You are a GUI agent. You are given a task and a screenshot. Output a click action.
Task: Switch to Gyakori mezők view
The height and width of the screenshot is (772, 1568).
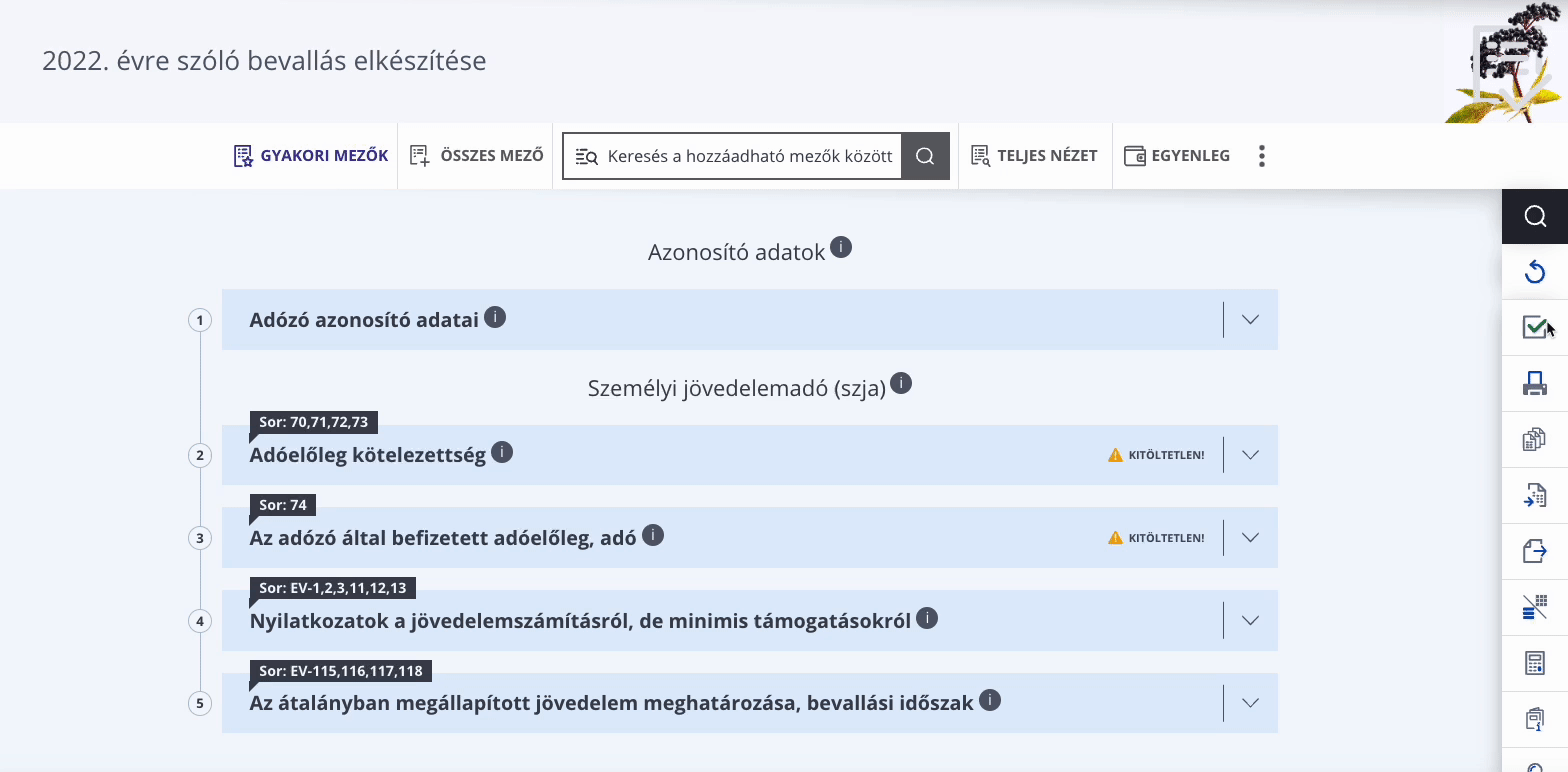tap(311, 156)
